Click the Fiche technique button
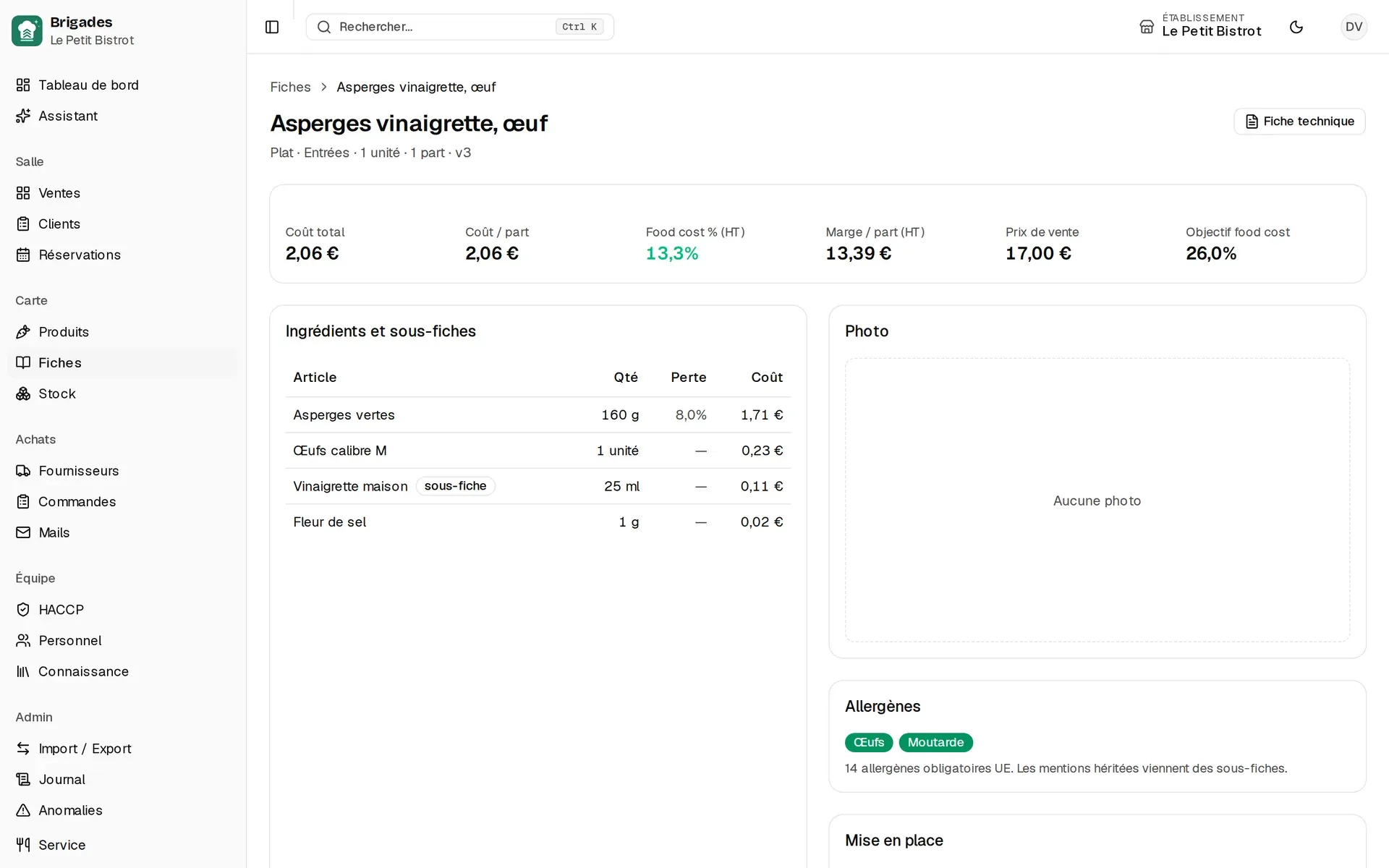 [1299, 122]
